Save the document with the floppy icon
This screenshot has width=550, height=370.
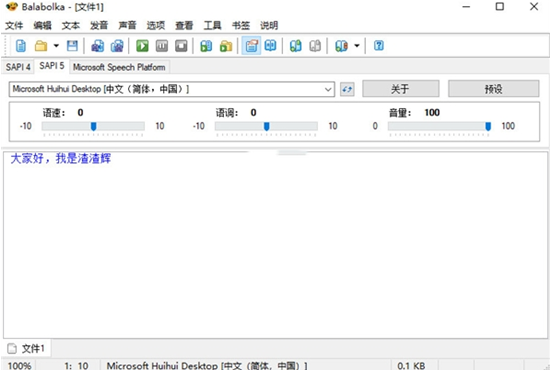click(x=72, y=46)
